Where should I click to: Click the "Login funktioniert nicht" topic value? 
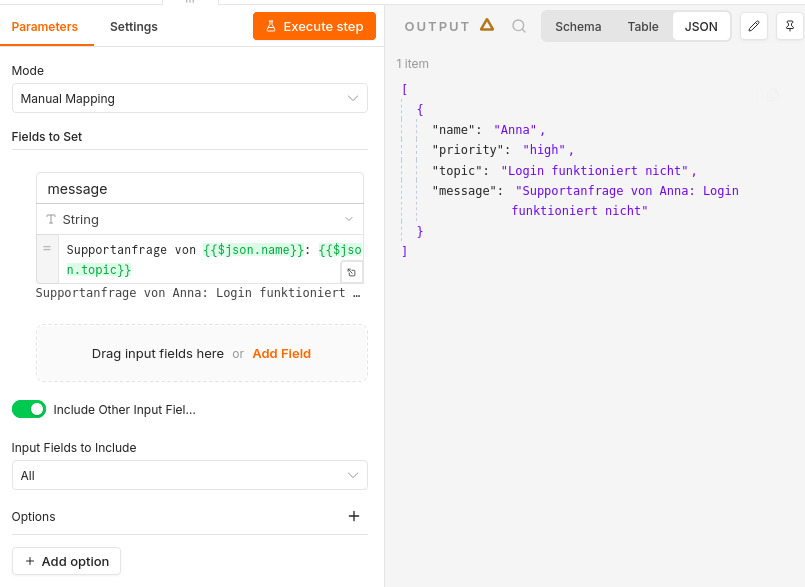pyautogui.click(x=595, y=171)
